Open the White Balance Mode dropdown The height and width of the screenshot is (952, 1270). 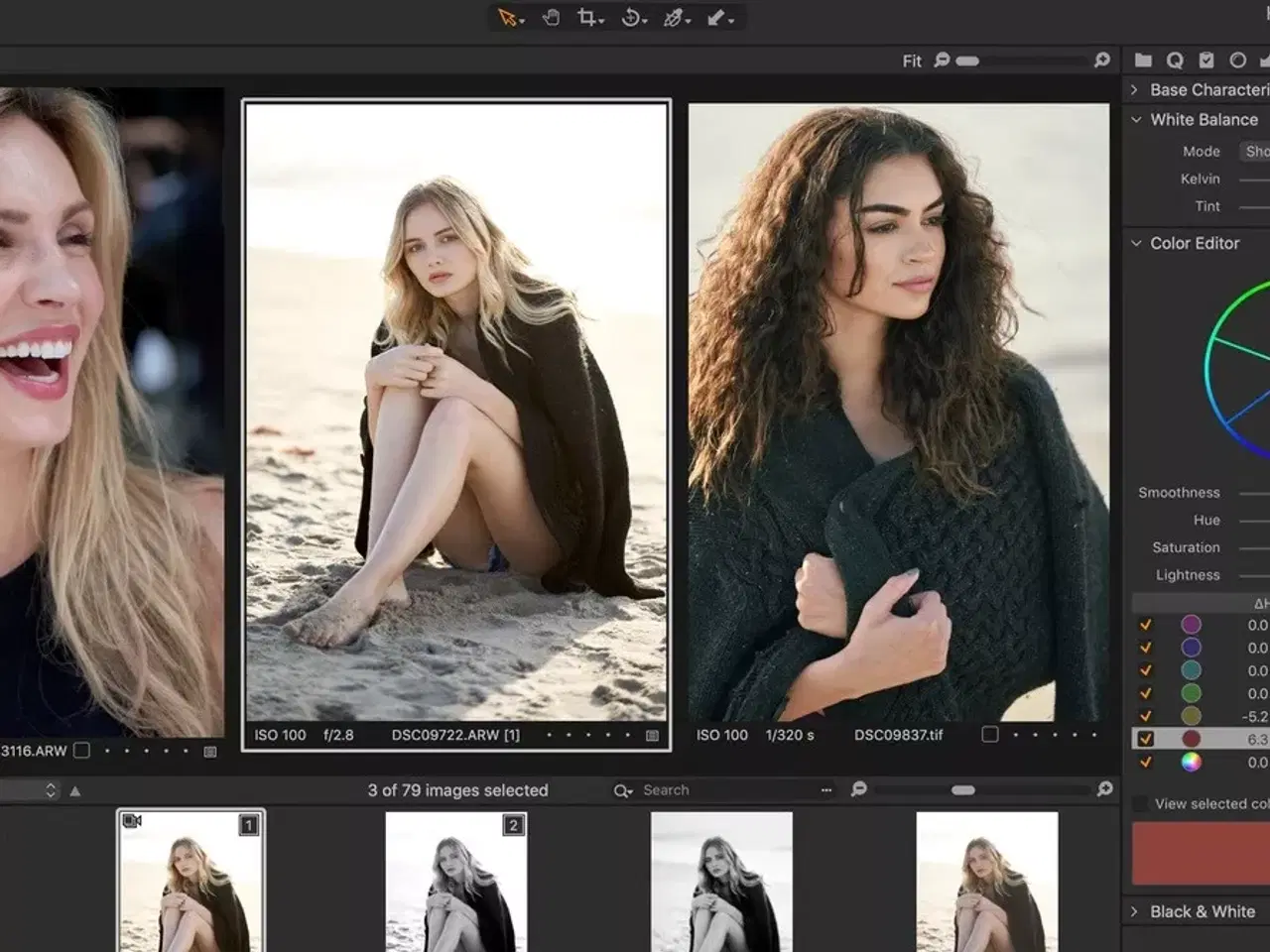point(1254,151)
